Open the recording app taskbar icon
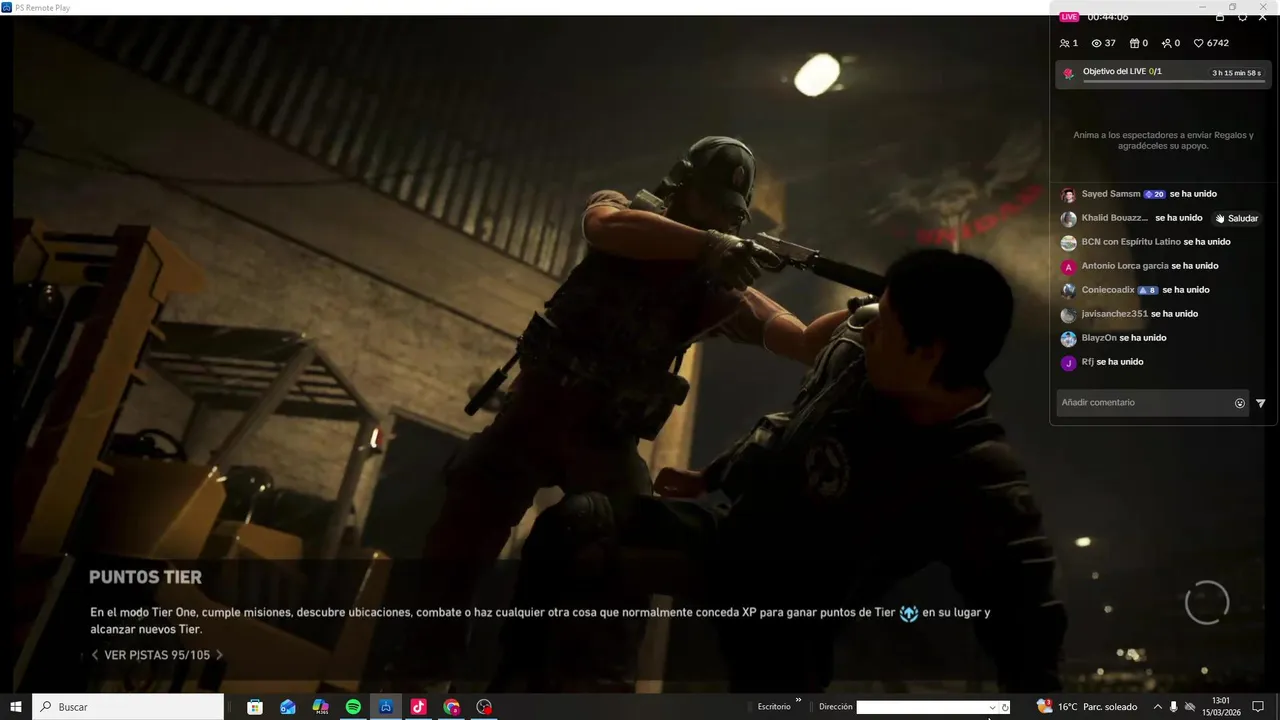1280x720 pixels. [x=485, y=707]
